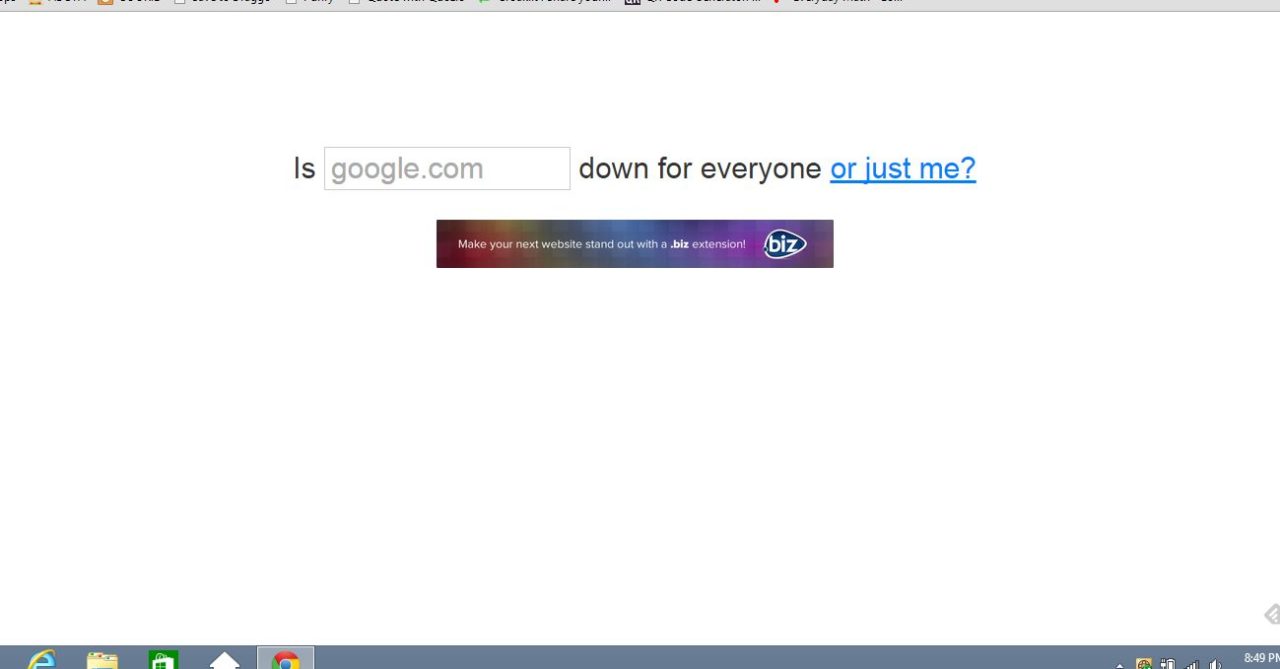Screen dimensions: 1280x669
Task: Show hidden tray icons arrow
Action: (x=1119, y=666)
